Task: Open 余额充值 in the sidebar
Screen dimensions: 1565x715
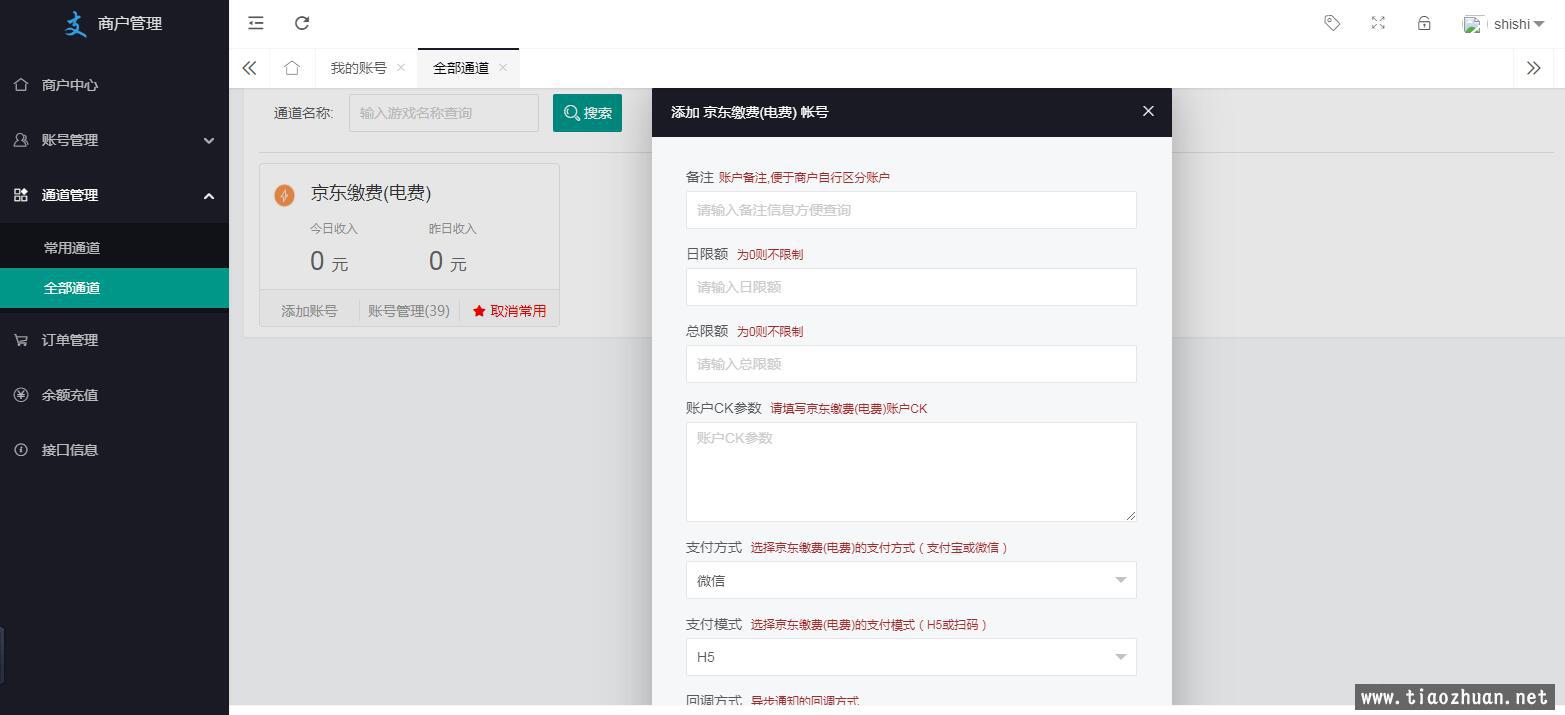Action: tap(114, 395)
